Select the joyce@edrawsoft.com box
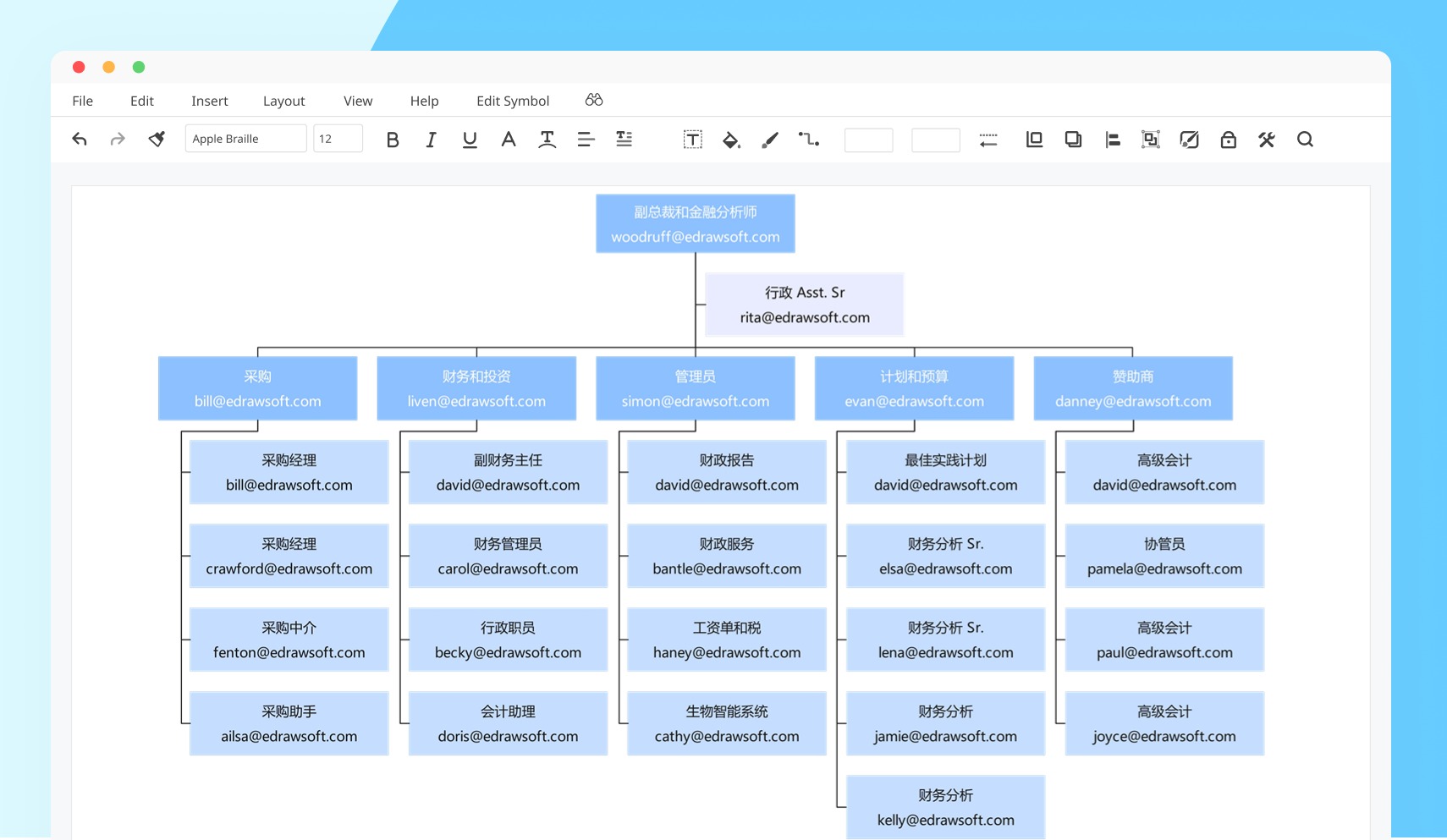Screen dimensions: 1447x840 click(1164, 723)
